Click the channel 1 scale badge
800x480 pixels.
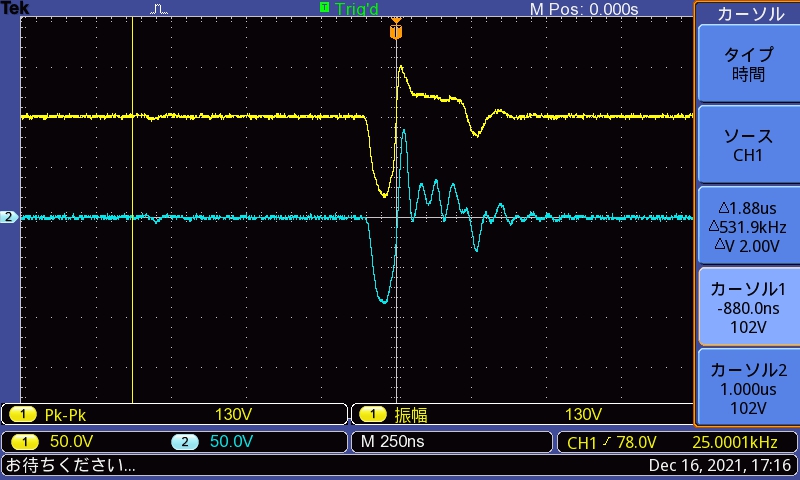[24, 442]
